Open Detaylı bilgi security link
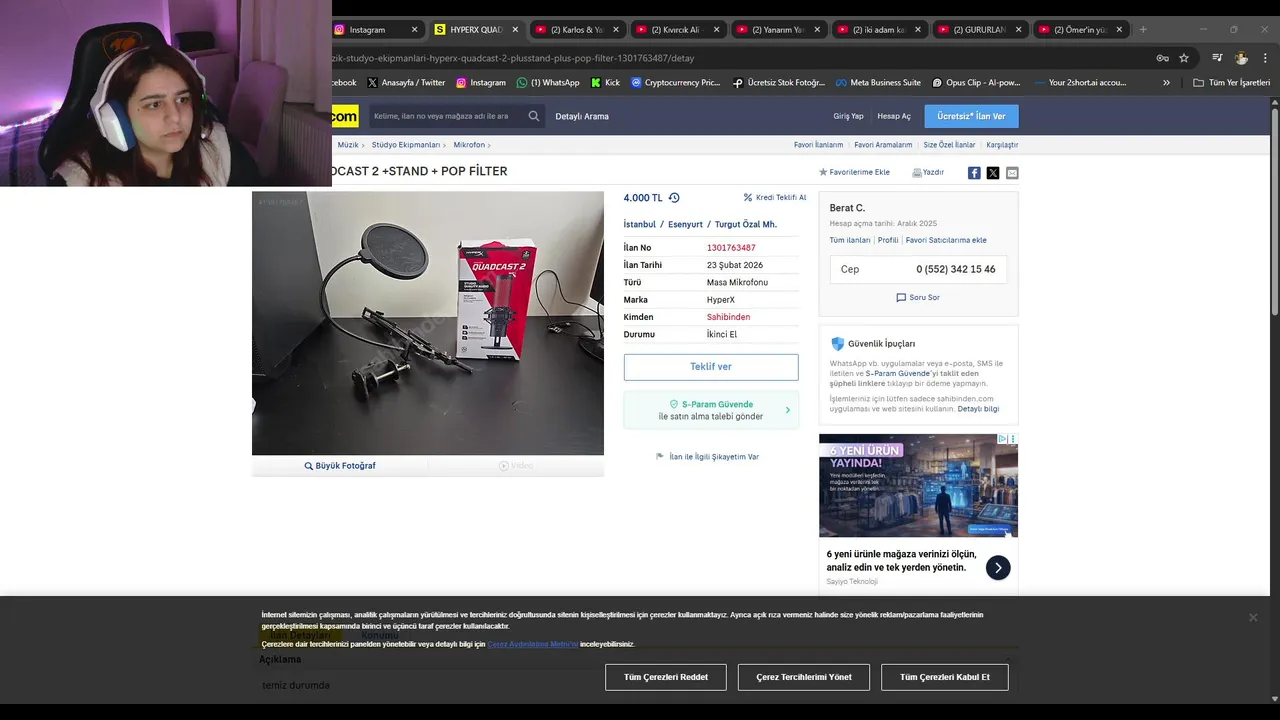1280x720 pixels. (x=978, y=409)
